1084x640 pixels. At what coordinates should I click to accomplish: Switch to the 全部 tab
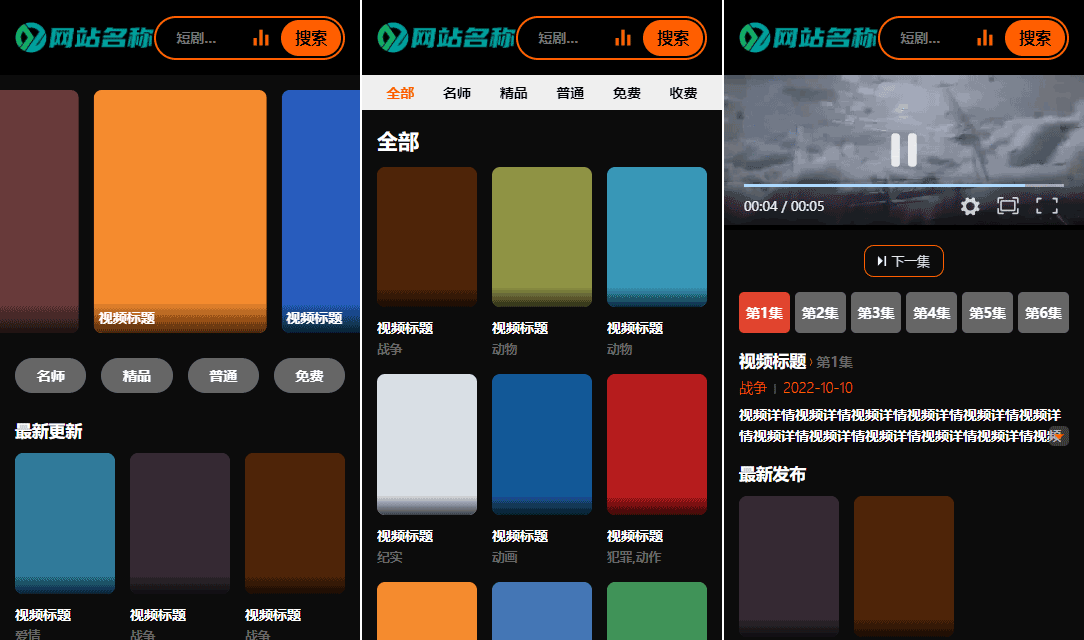400,93
